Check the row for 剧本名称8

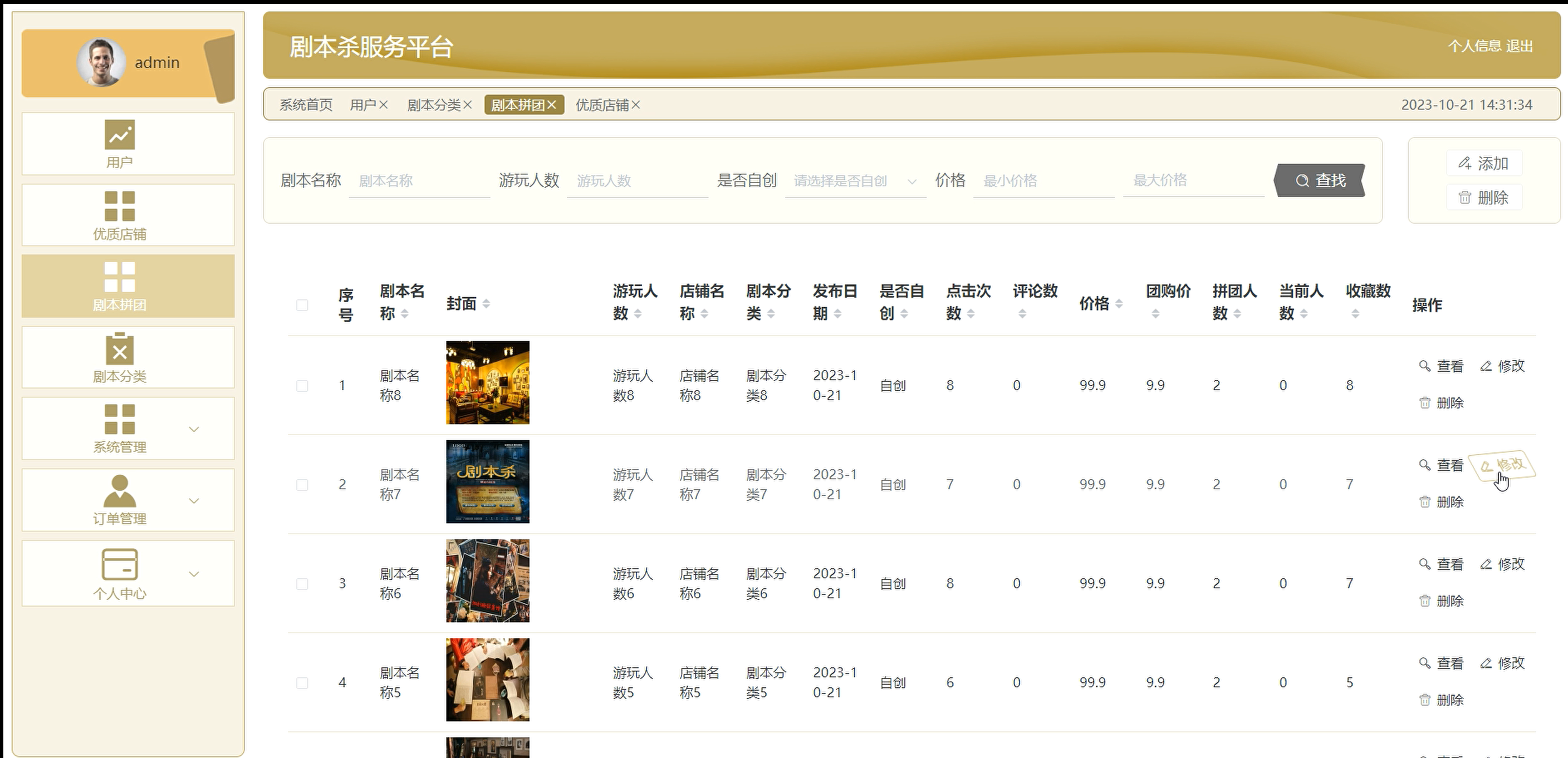point(302,386)
